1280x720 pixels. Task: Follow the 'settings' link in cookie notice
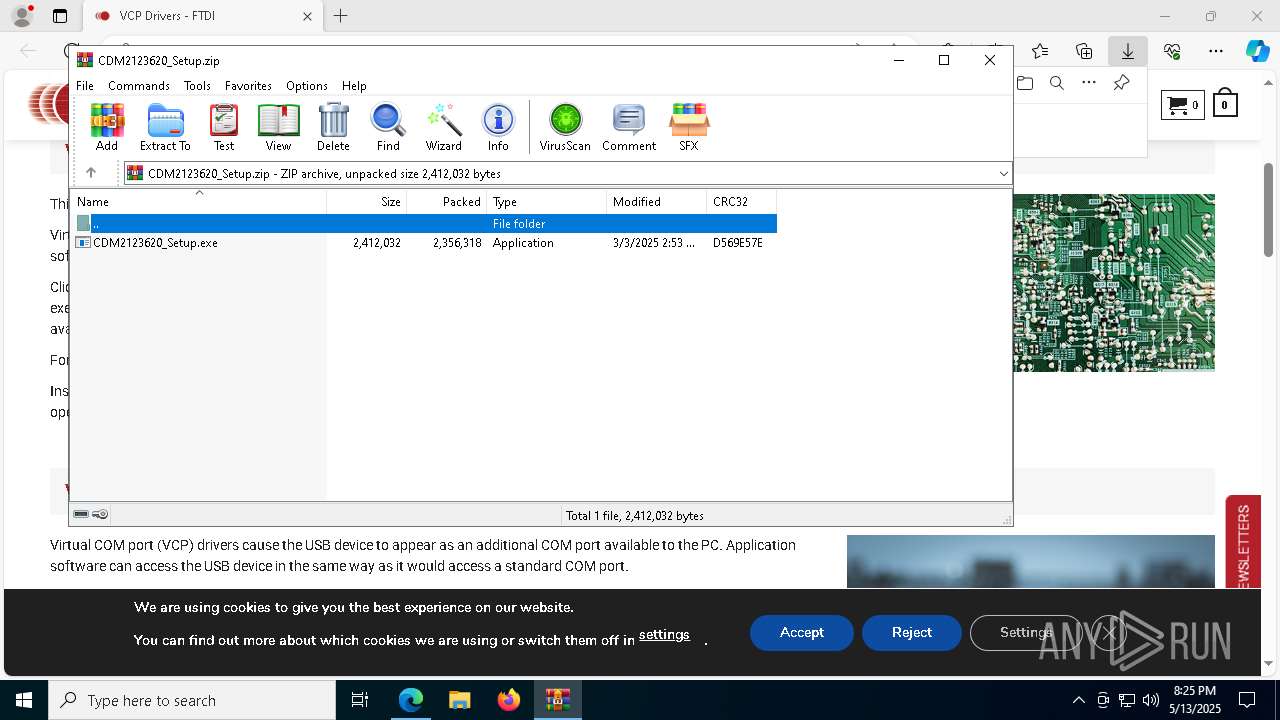664,635
